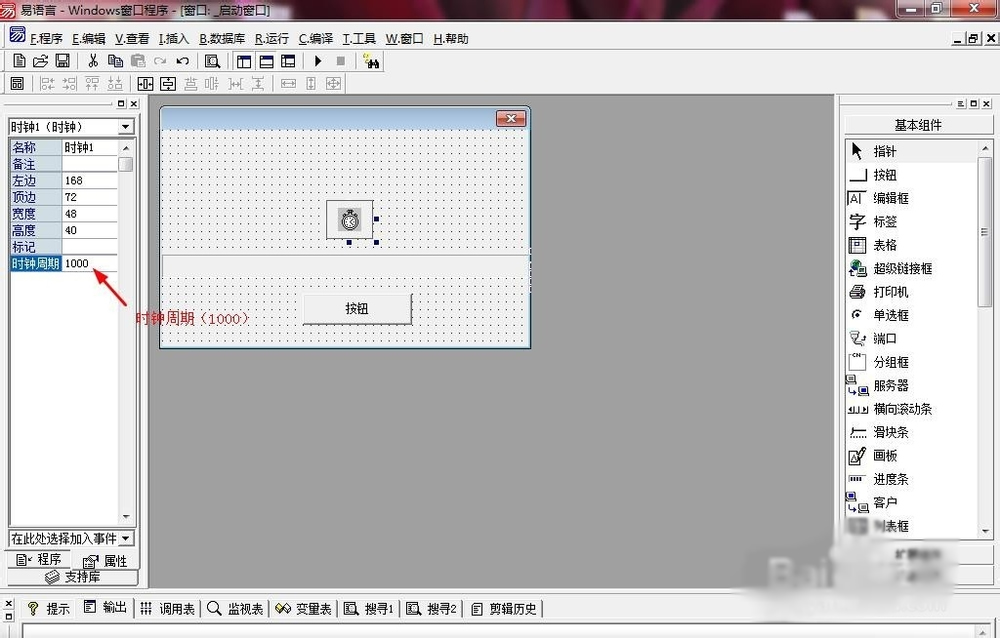Open the 输出 tab

[x=105, y=607]
